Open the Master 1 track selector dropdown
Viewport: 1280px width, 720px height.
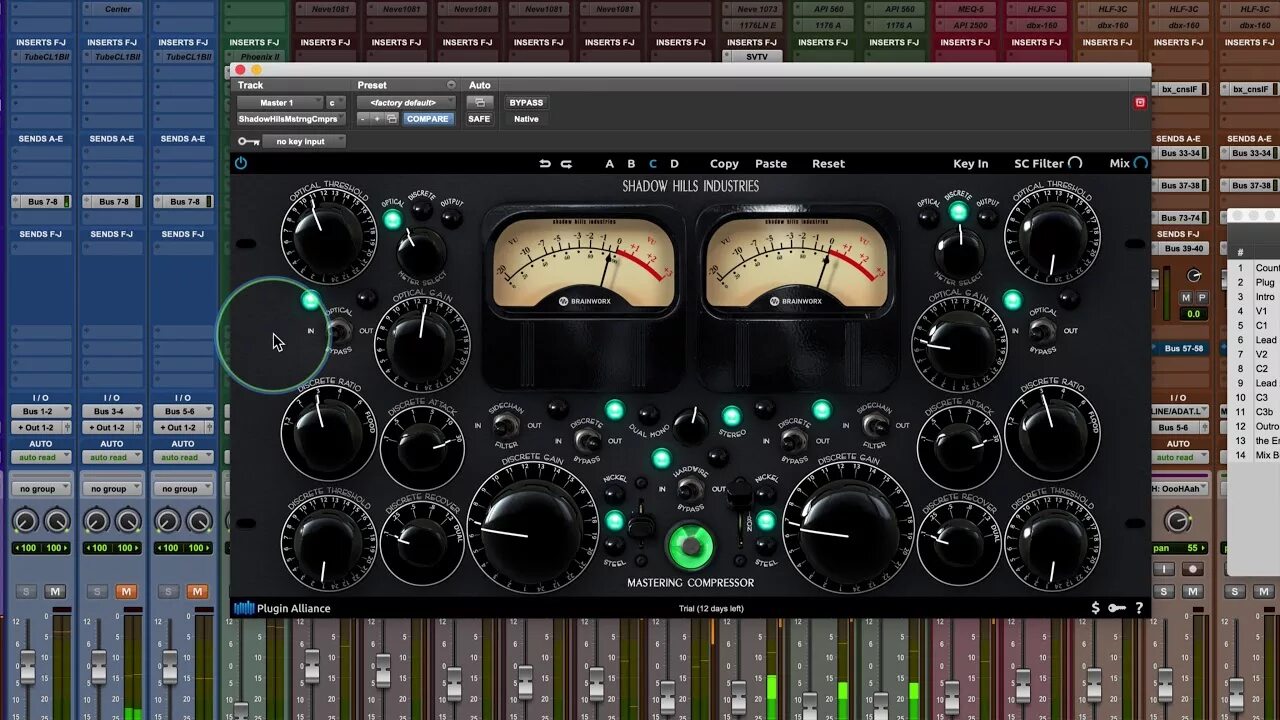click(280, 102)
